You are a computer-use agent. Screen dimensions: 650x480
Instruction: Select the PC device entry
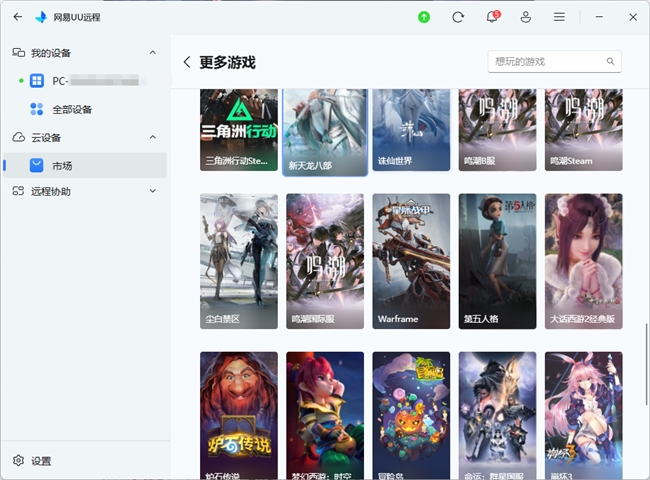click(90, 80)
